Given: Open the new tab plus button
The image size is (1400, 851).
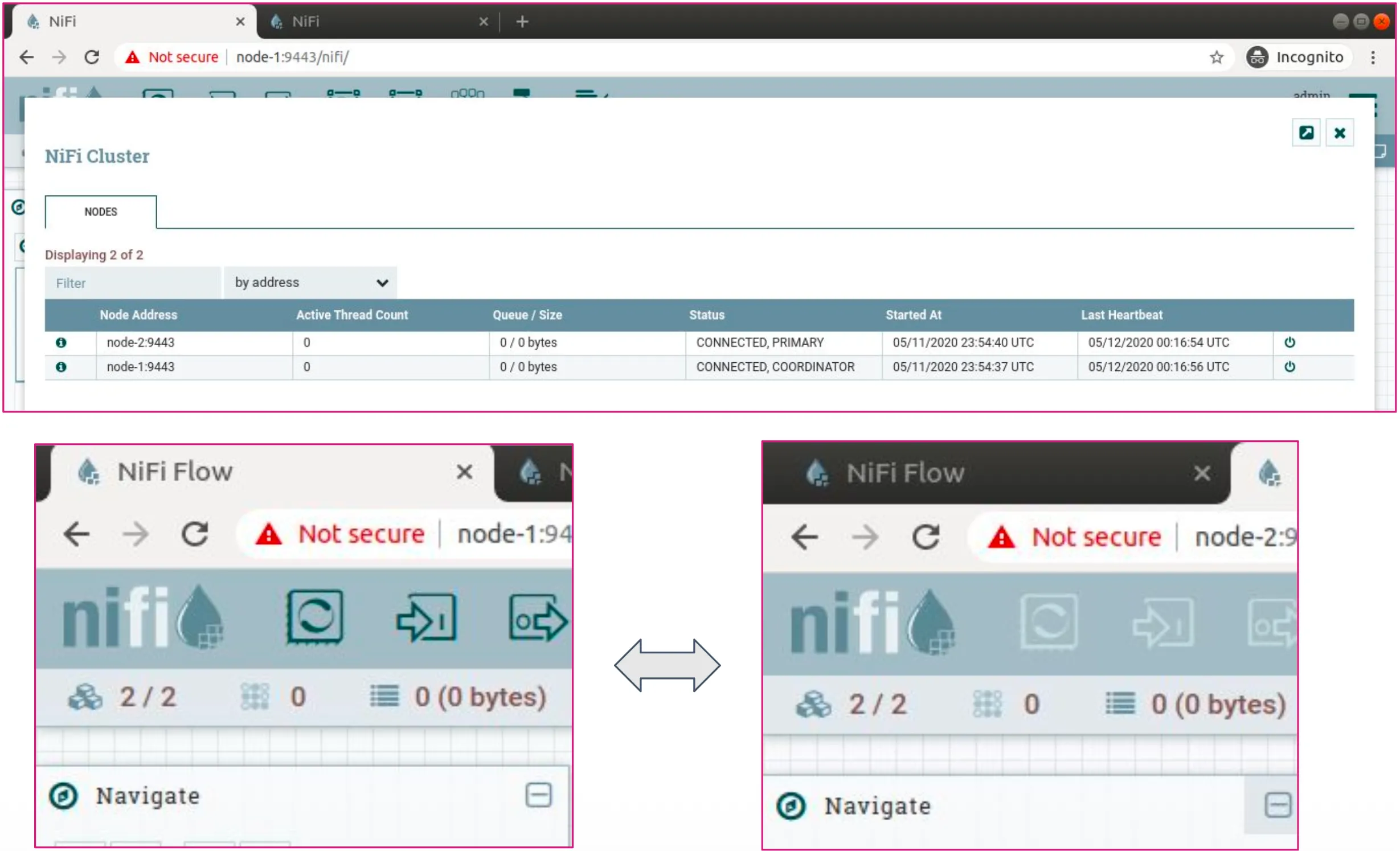Looking at the screenshot, I should pyautogui.click(x=522, y=22).
